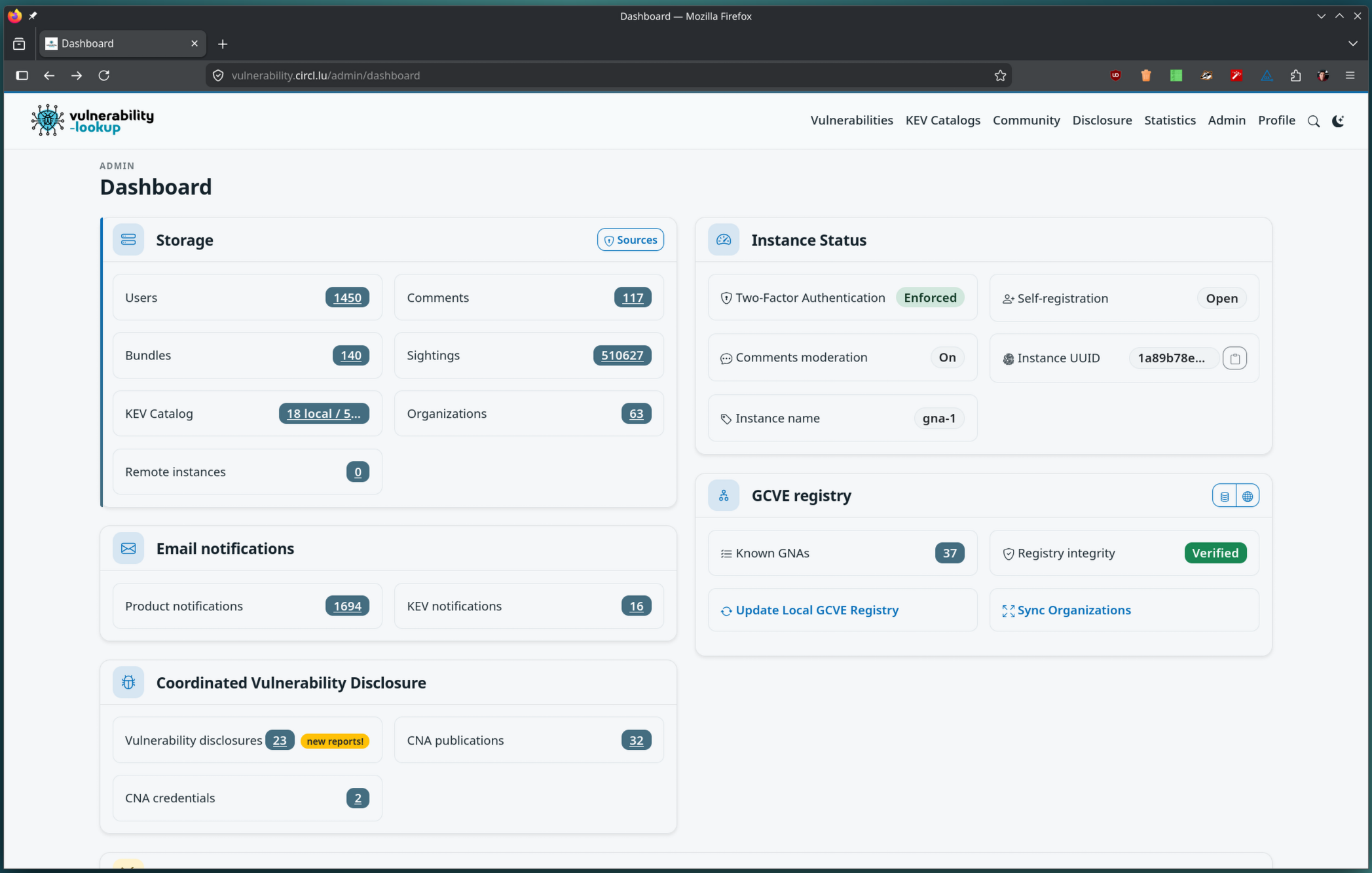1372x873 pixels.
Task: Click the Known GNAs count 37
Action: click(x=950, y=553)
